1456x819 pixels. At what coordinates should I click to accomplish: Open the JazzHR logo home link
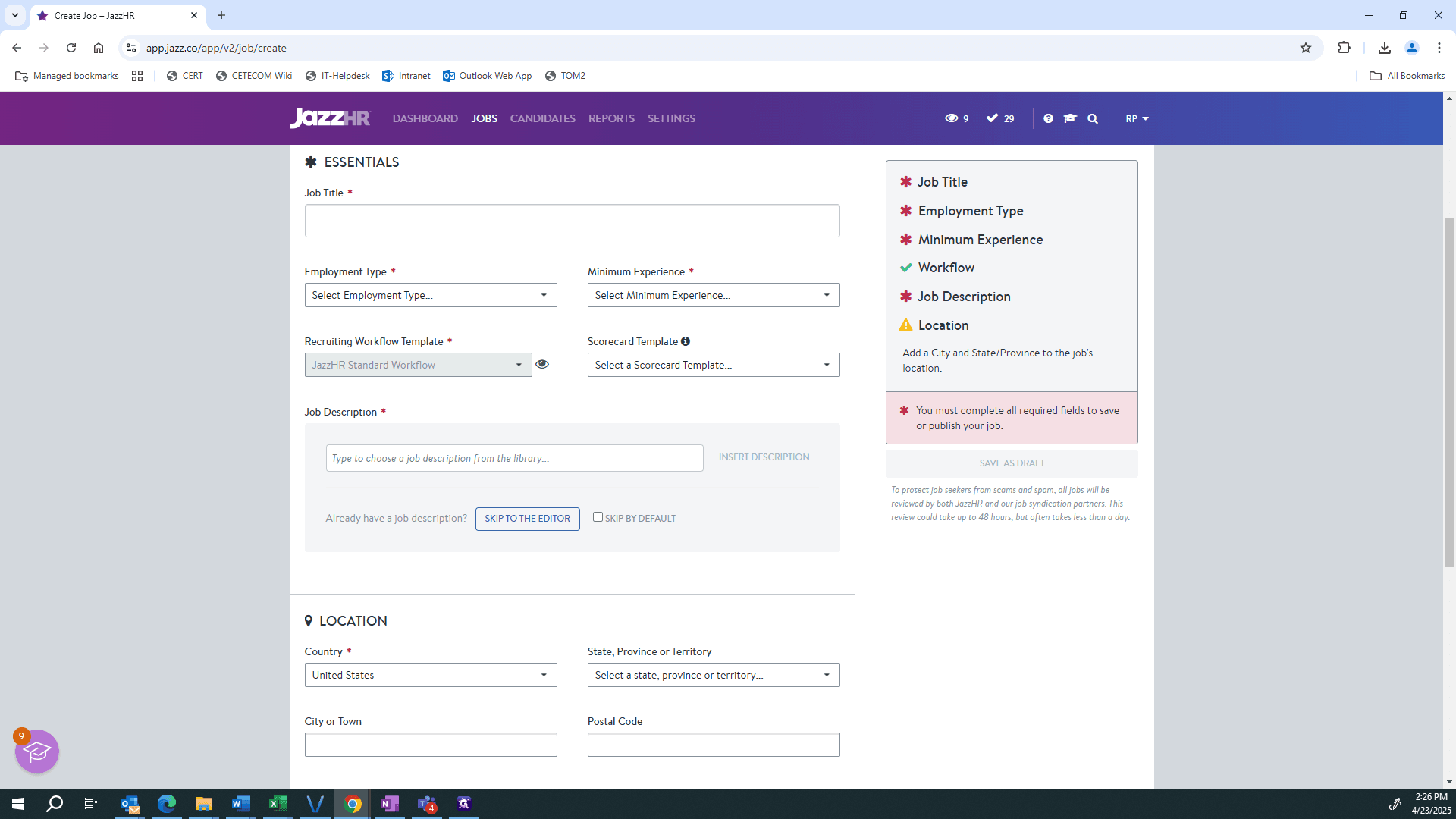330,118
